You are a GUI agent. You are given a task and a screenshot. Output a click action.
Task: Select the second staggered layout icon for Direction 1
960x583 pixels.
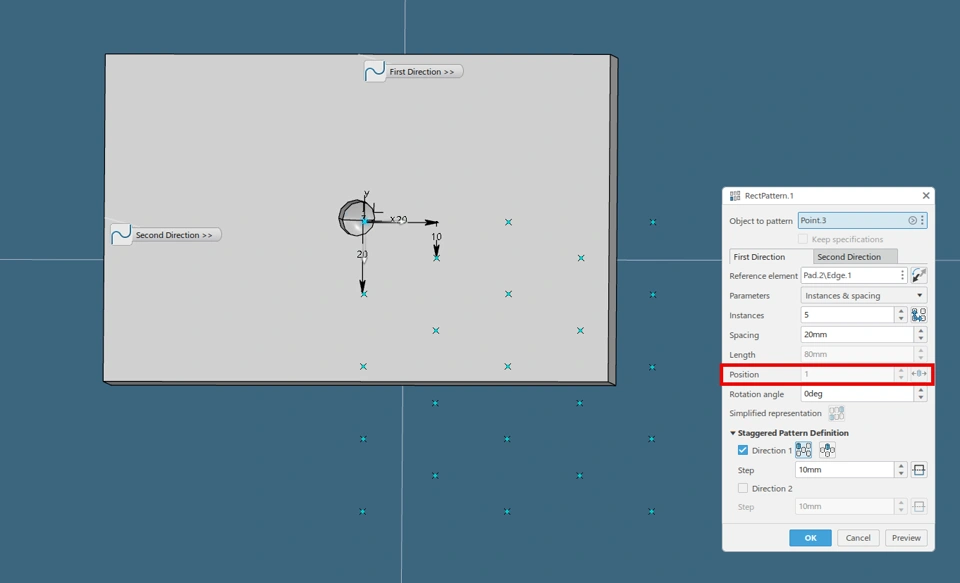(827, 451)
